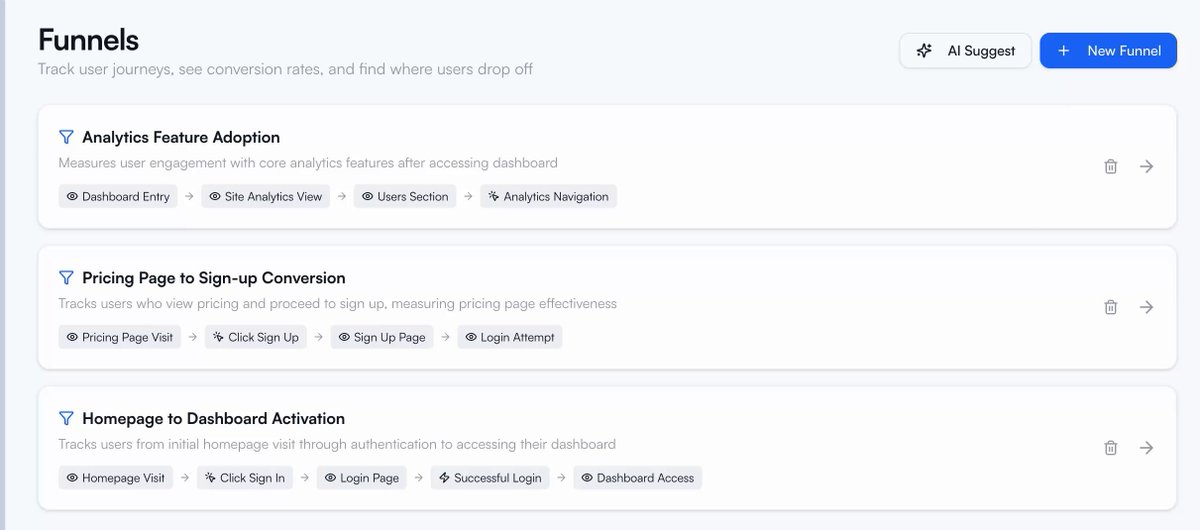The height and width of the screenshot is (530, 1200).
Task: Click the Successful Login step chip
Action: 490,478
